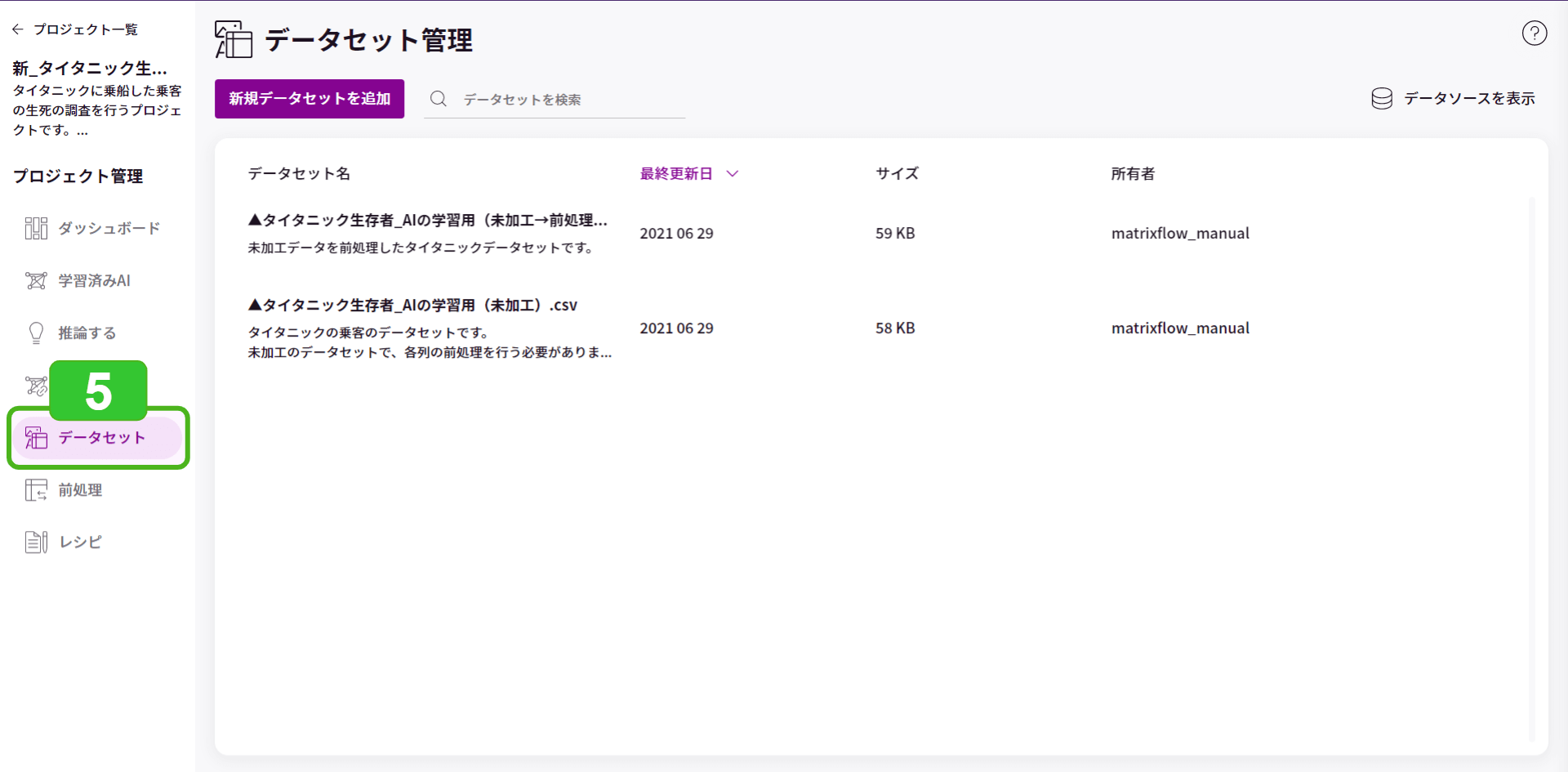Click the back arrow to project list

coord(18,29)
